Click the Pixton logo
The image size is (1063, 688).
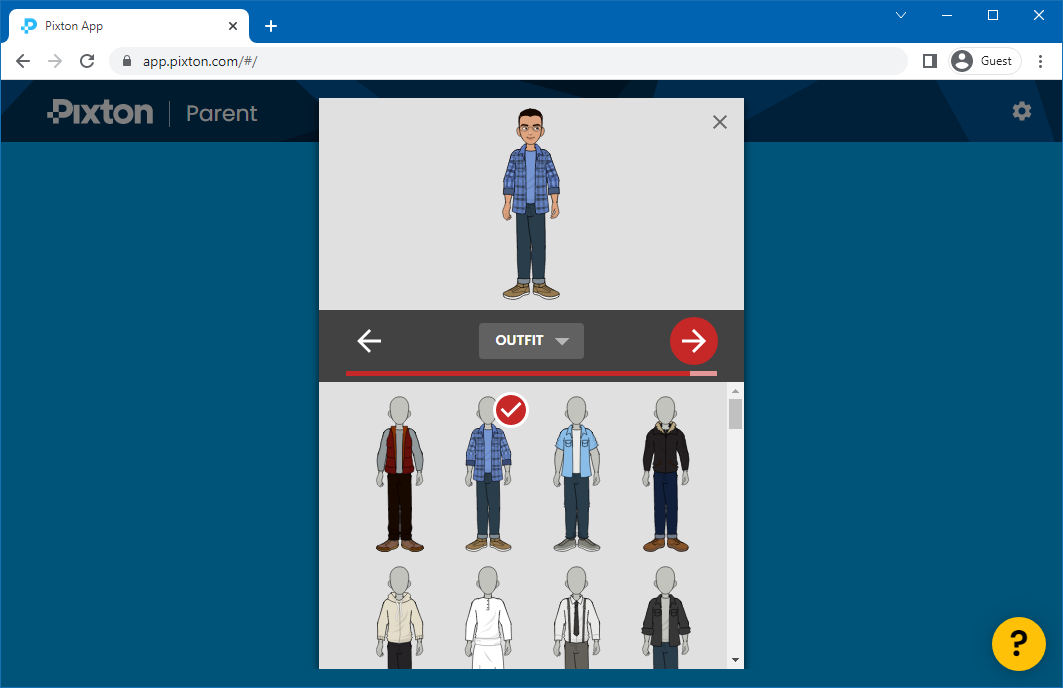click(99, 112)
